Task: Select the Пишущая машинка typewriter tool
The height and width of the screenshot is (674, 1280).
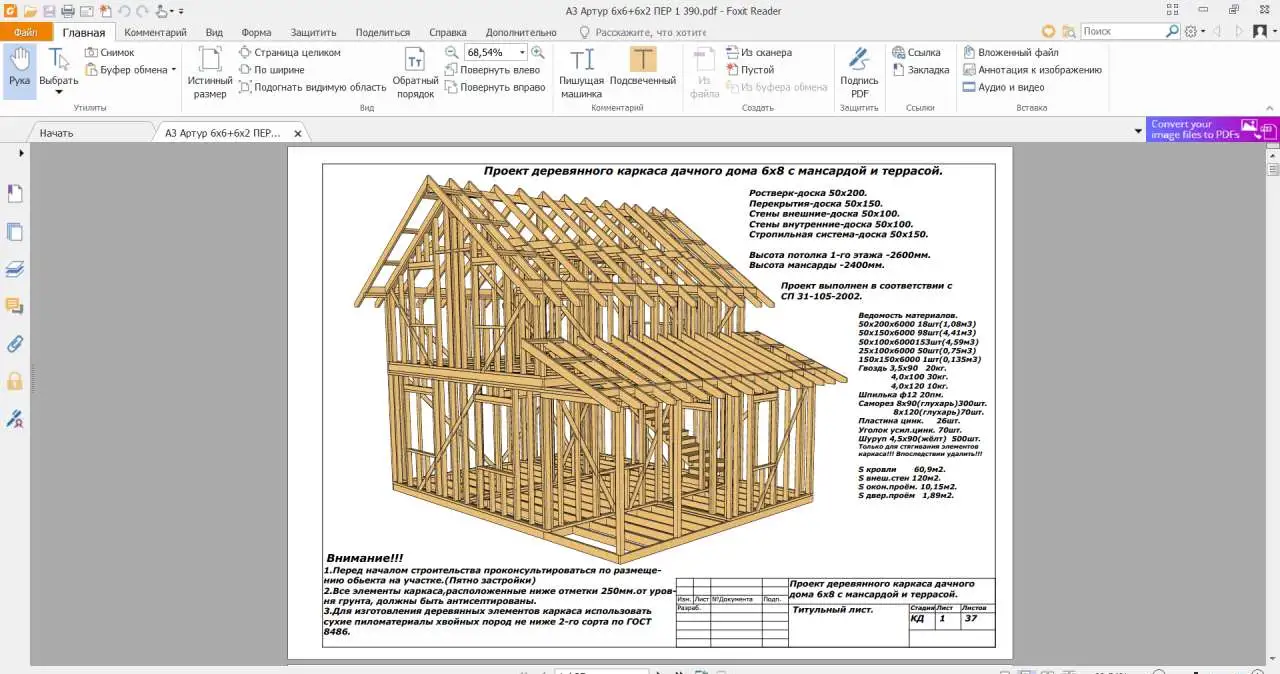Action: 581,72
